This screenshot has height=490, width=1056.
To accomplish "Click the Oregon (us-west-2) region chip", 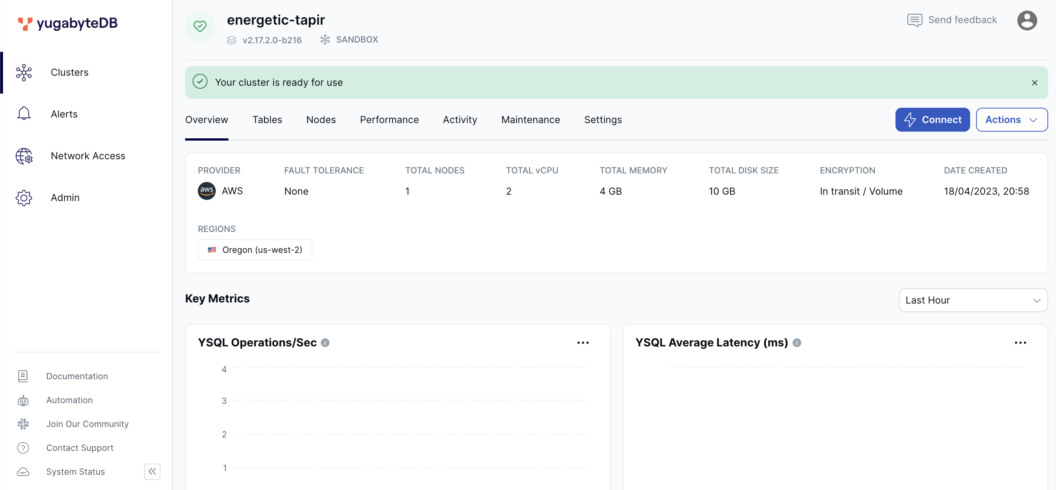I will click(x=255, y=250).
